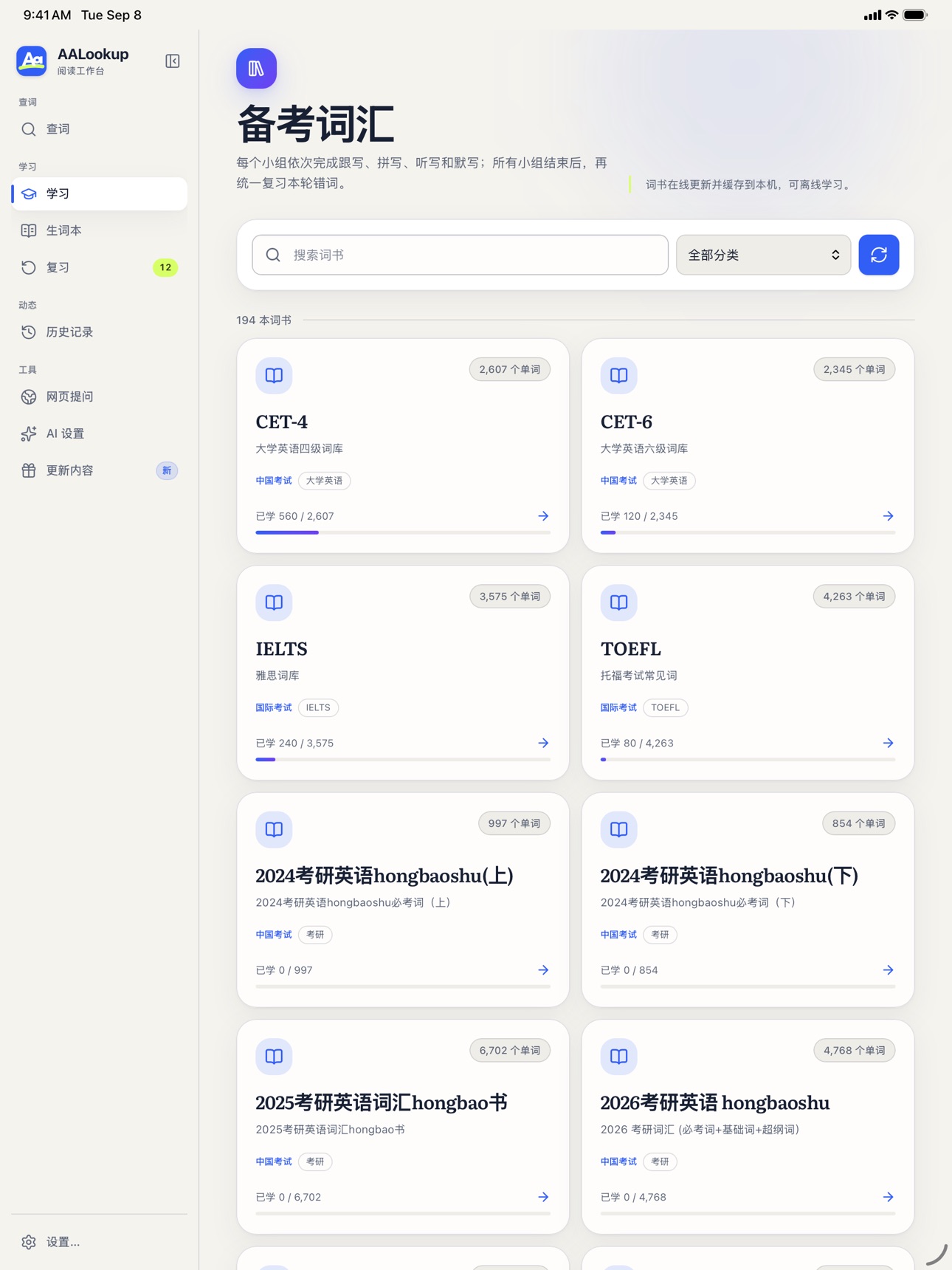Screen dimensions: 952x1270
Task: Open the CET-6 card title
Action: (626, 422)
